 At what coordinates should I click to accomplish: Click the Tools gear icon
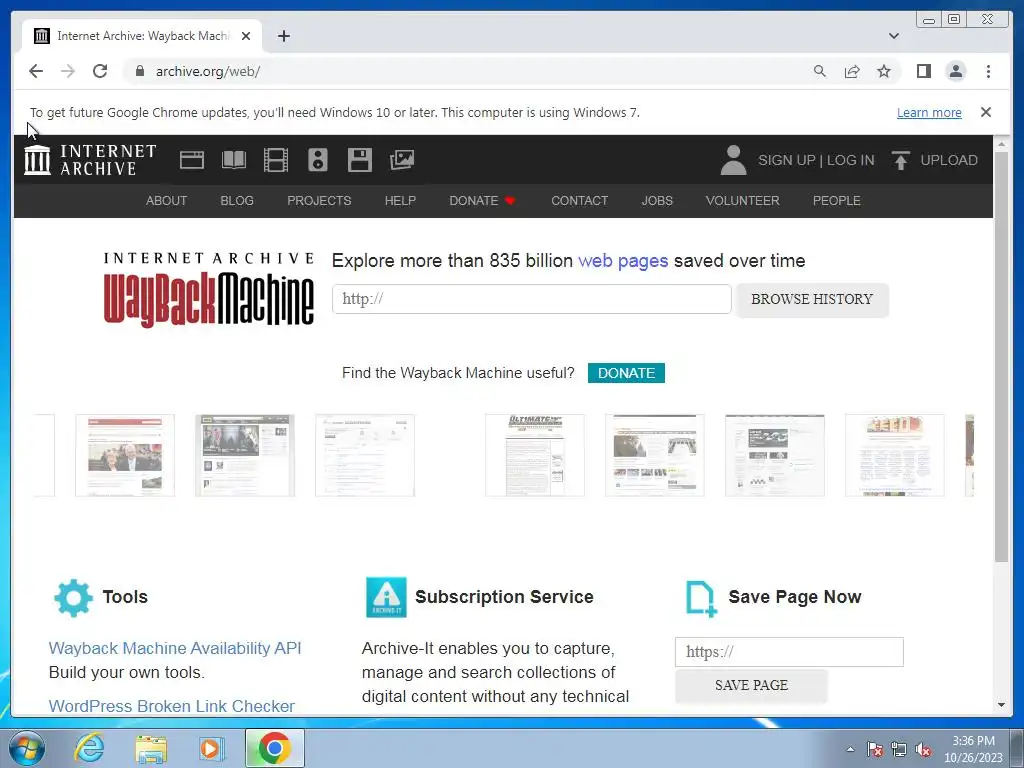pyautogui.click(x=73, y=598)
